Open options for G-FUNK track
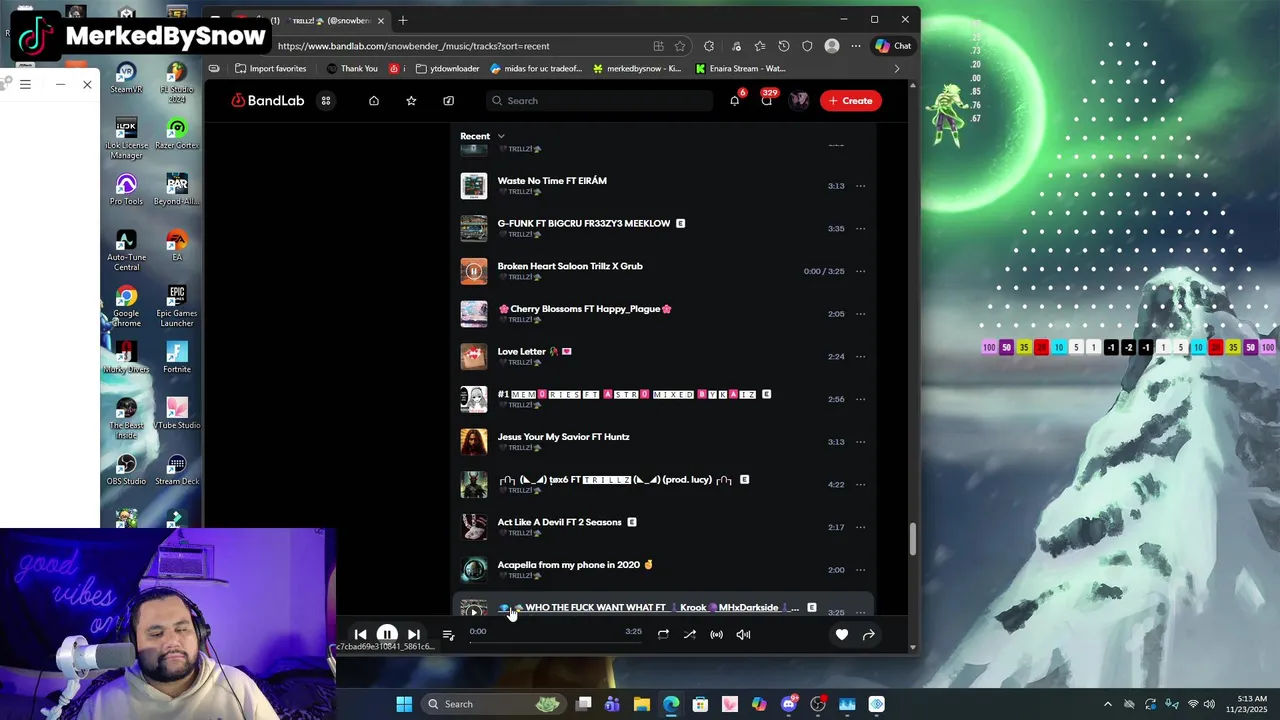 click(860, 228)
